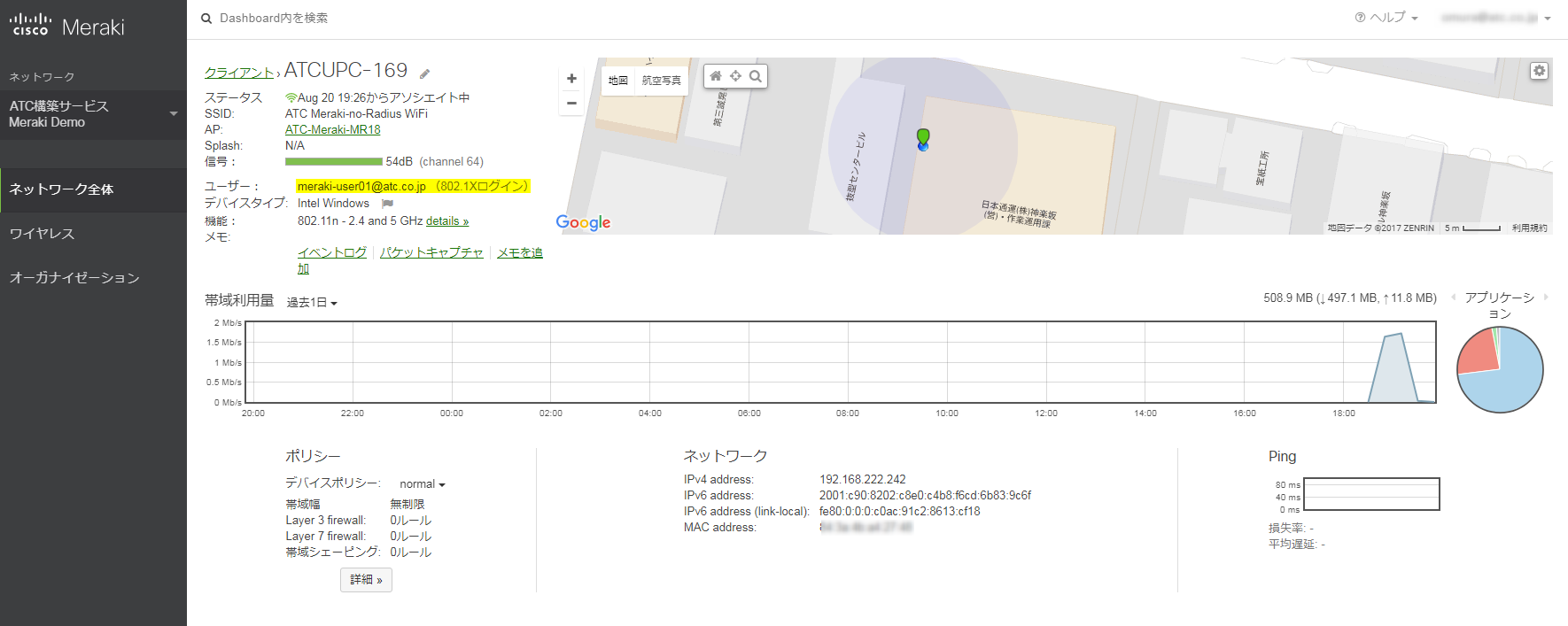The width and height of the screenshot is (1568, 626).
Task: Click the wifi status icon beside association time
Action: [291, 97]
